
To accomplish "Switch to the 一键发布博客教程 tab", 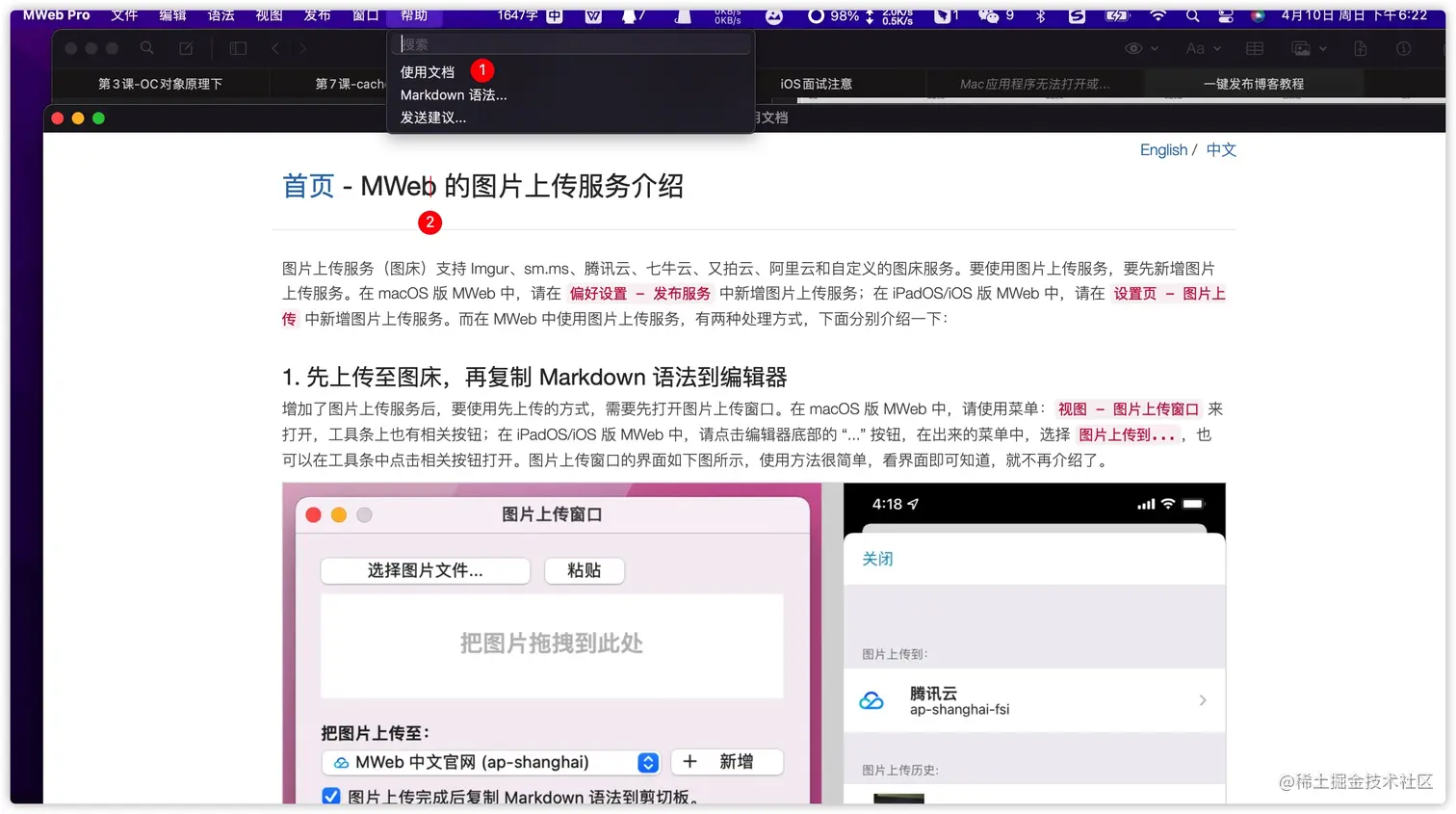I will click(x=1254, y=84).
